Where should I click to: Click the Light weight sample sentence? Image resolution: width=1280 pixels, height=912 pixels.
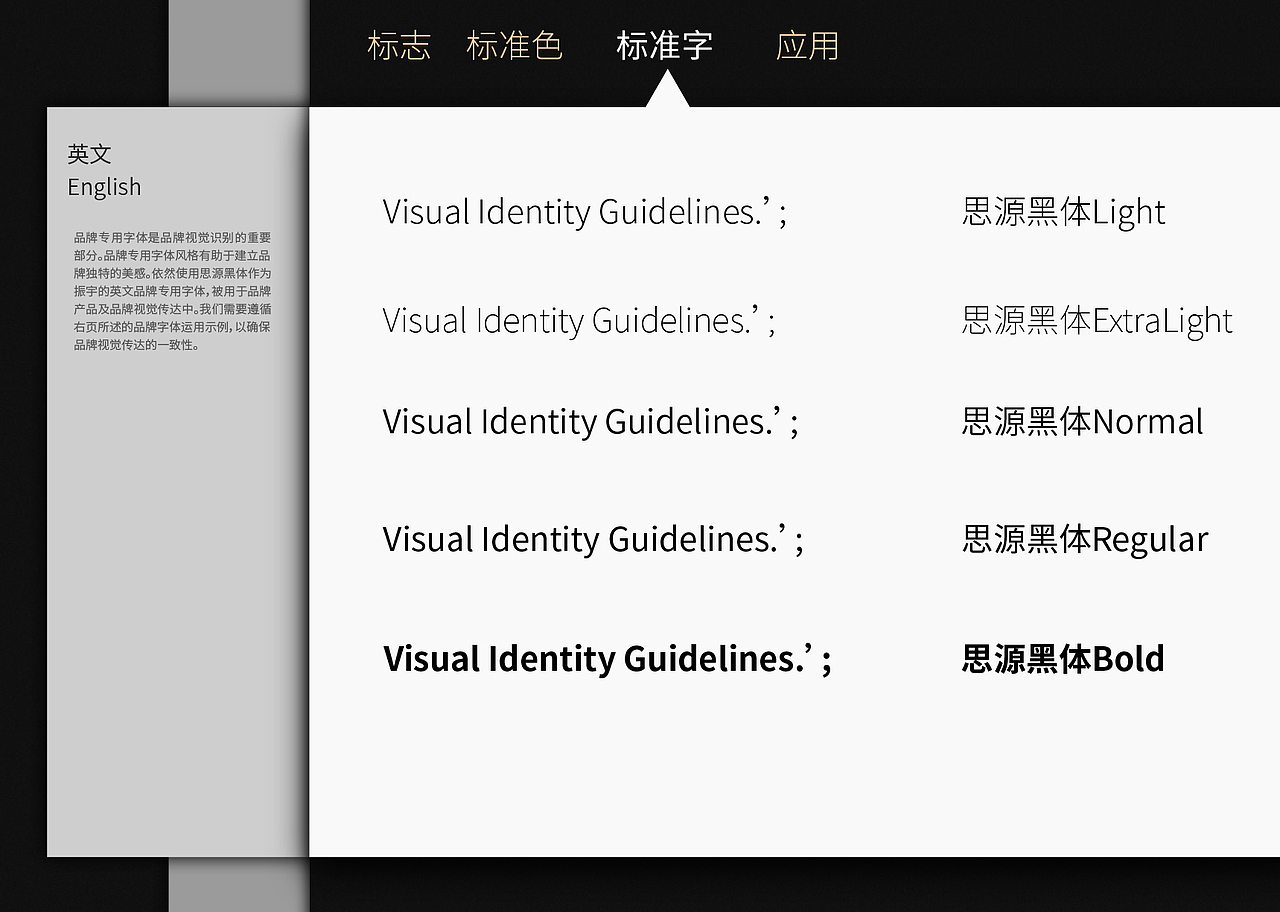point(585,212)
